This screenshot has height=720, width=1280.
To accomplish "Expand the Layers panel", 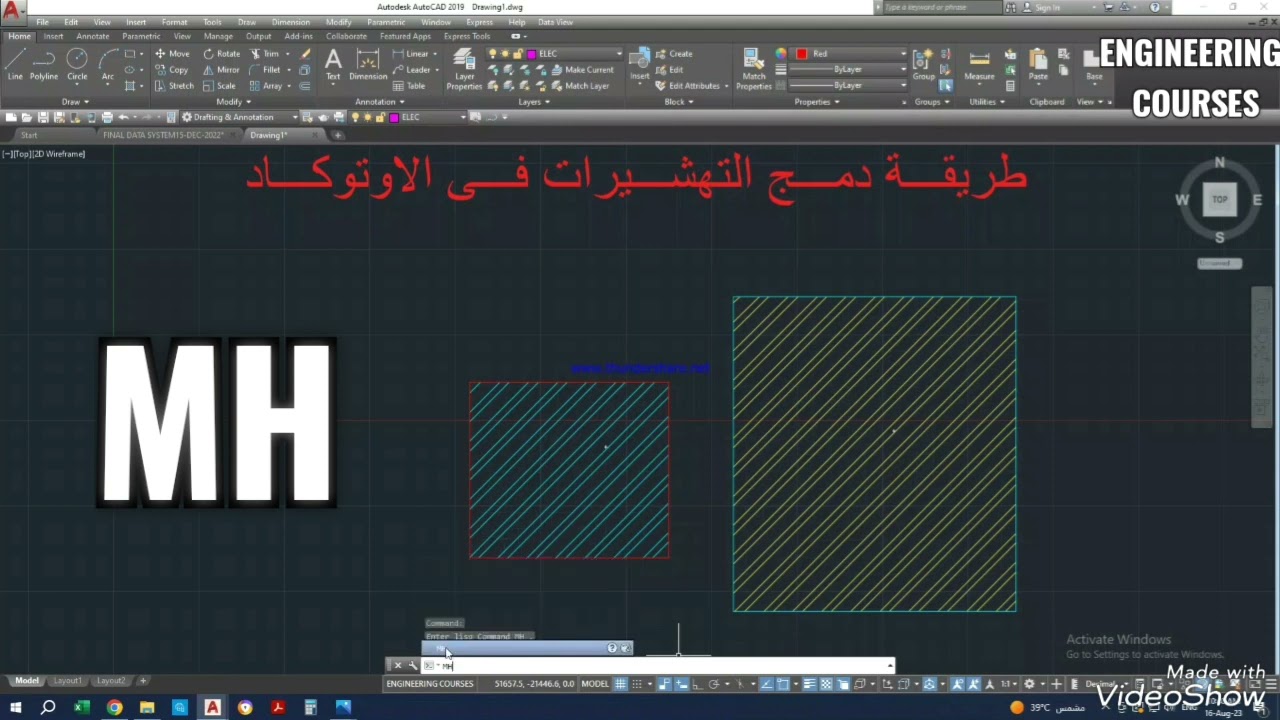I will coord(533,102).
